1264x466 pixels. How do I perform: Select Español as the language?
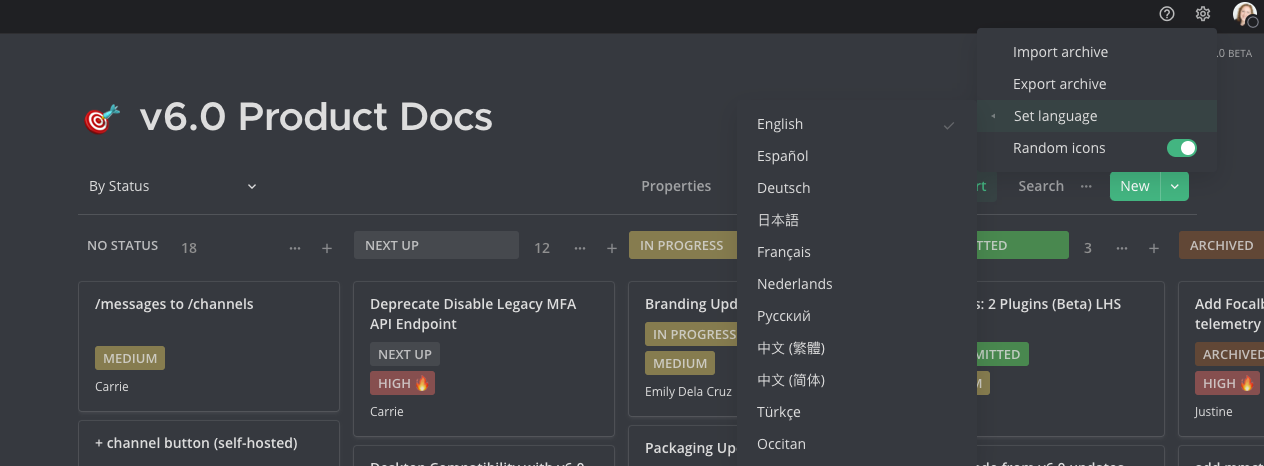coord(856,156)
